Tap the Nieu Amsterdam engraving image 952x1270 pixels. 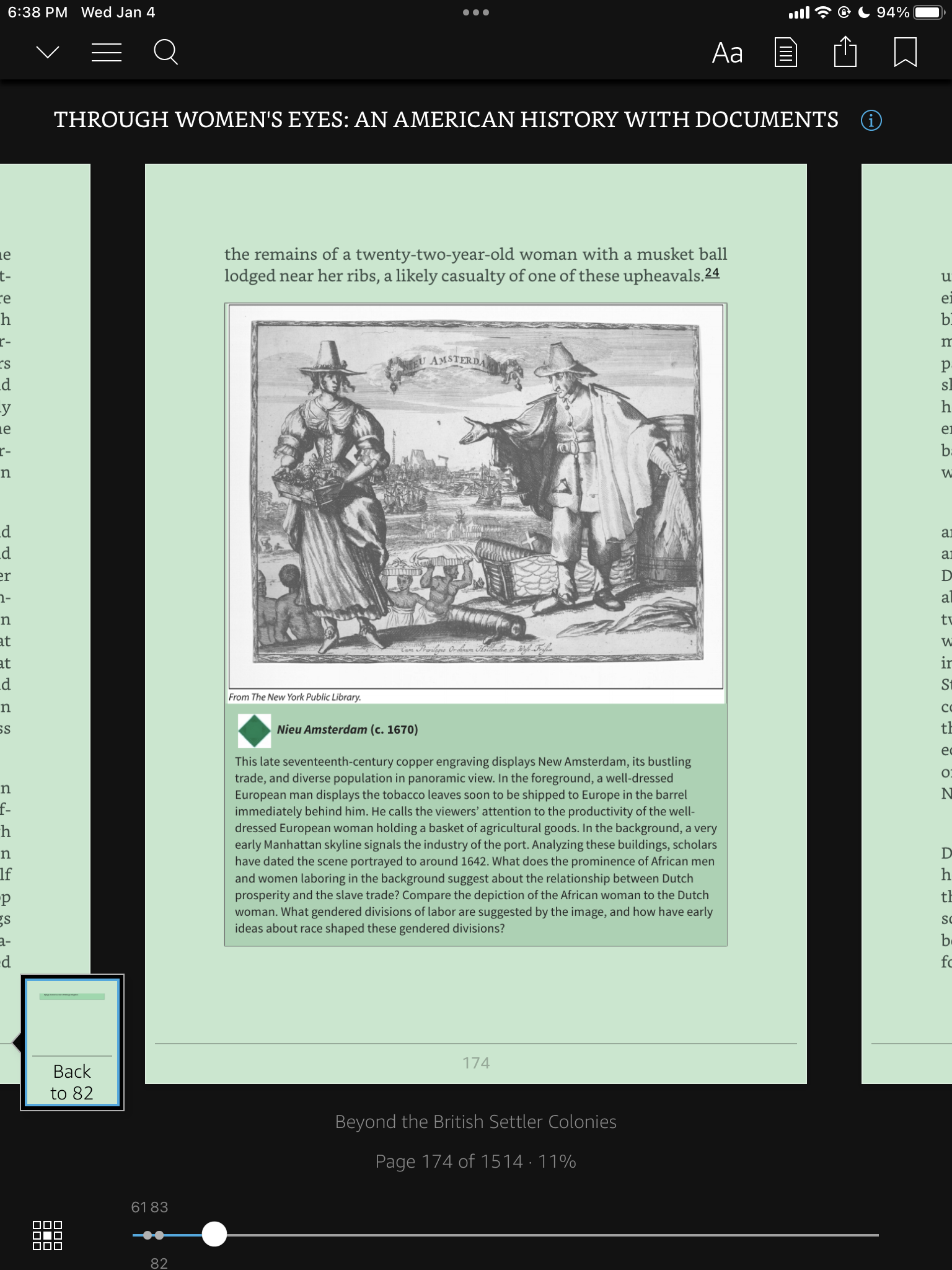coord(476,495)
